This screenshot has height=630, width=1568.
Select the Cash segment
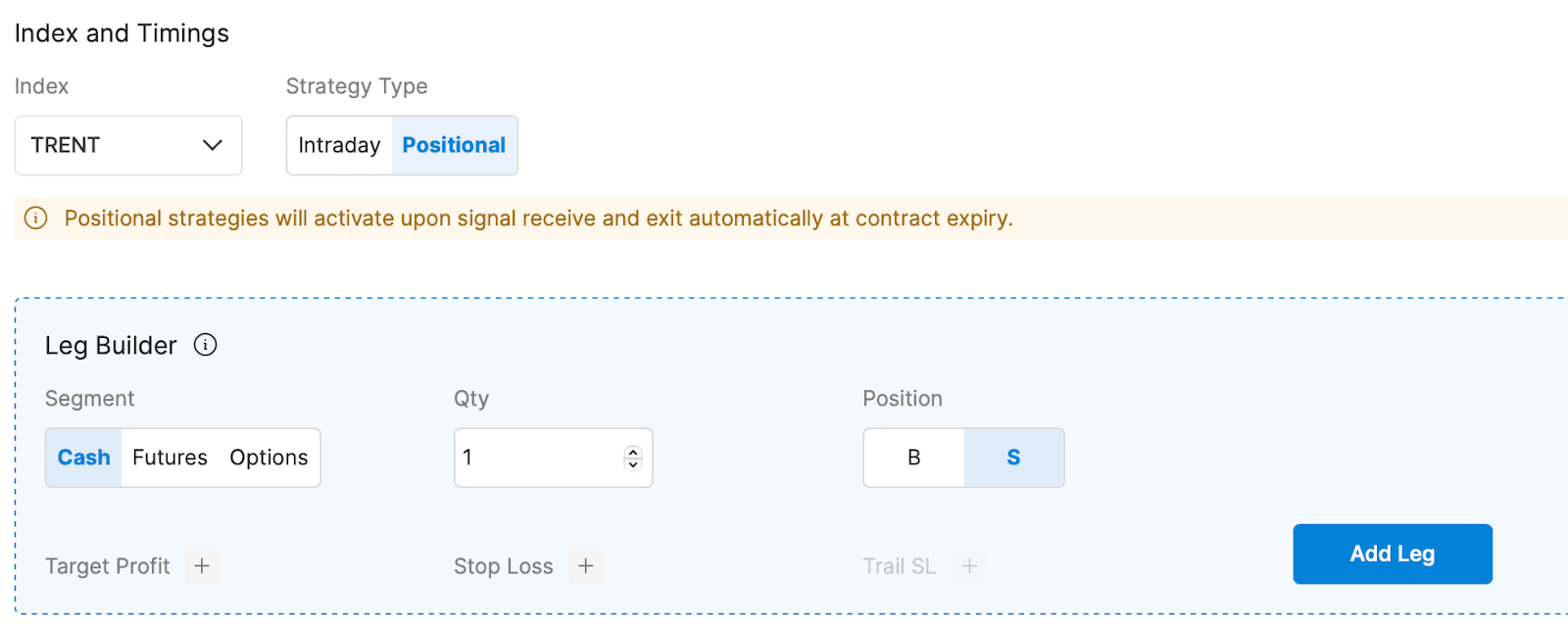[83, 457]
